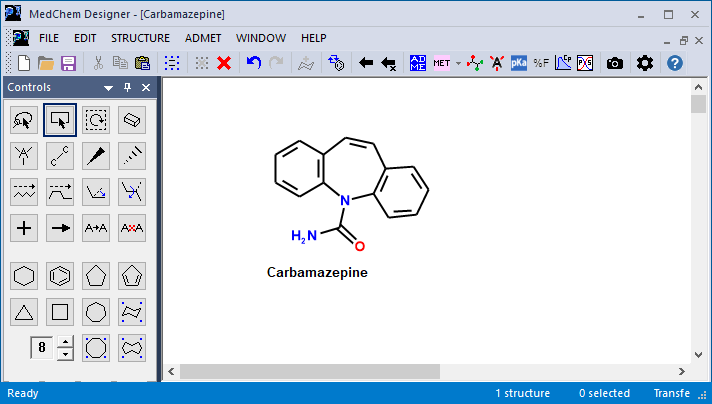Viewport: 712px width, 404px height.
Task: Take a snapshot with the camera icon
Action: [x=615, y=63]
